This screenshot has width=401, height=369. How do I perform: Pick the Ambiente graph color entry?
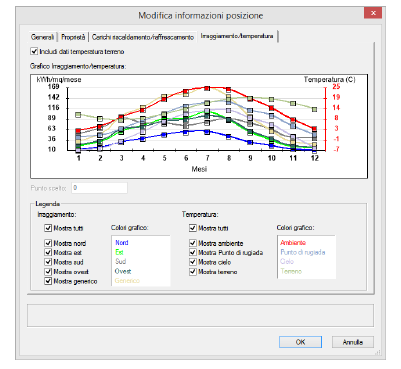(x=293, y=243)
